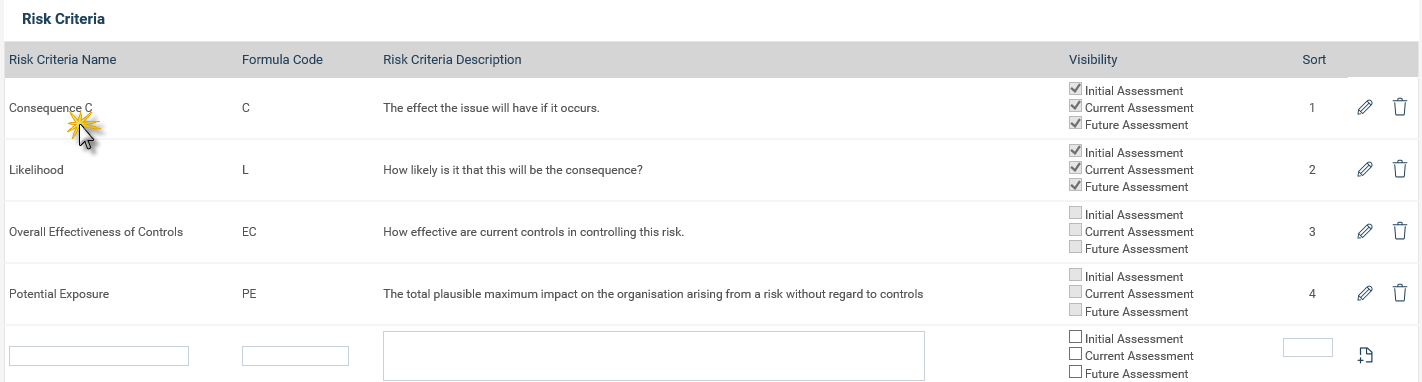Delete Overall Effectiveness of Controls row

[1400, 231]
